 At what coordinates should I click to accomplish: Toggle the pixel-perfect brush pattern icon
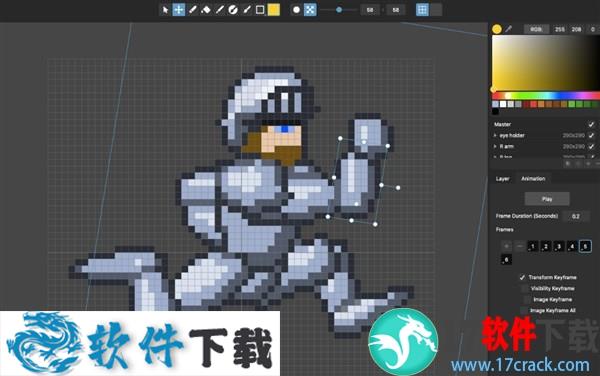click(x=310, y=10)
